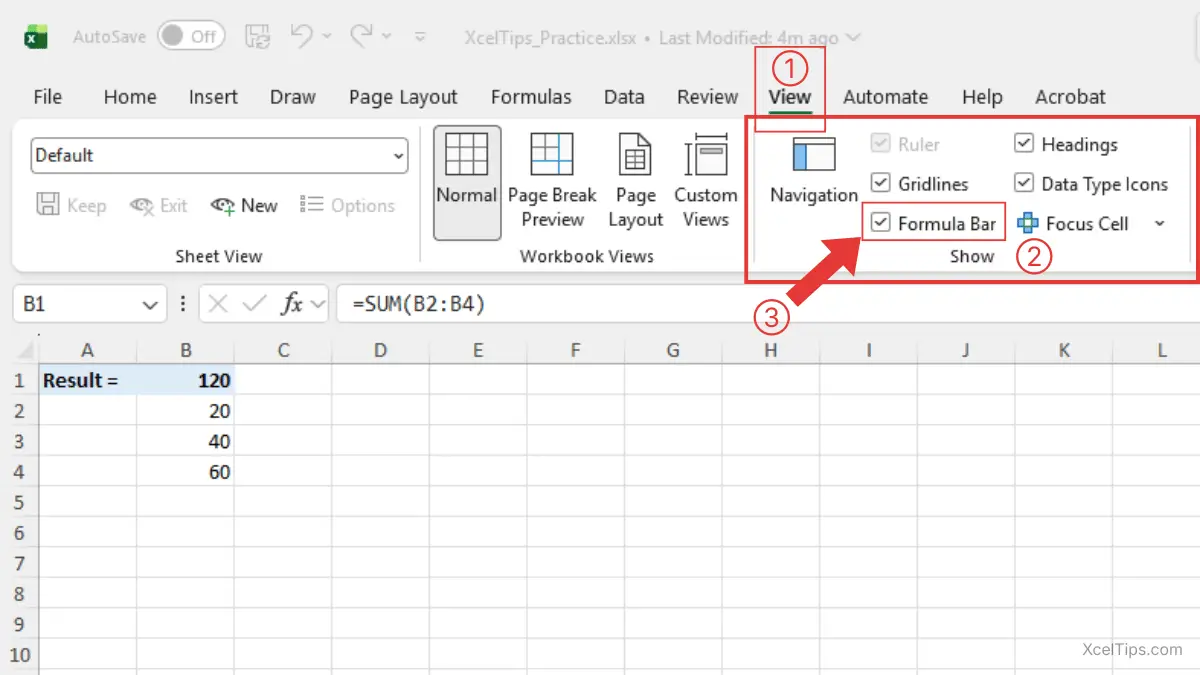Viewport: 1200px width, 675px height.
Task: Select the Normal workbook view icon
Action: point(466,181)
